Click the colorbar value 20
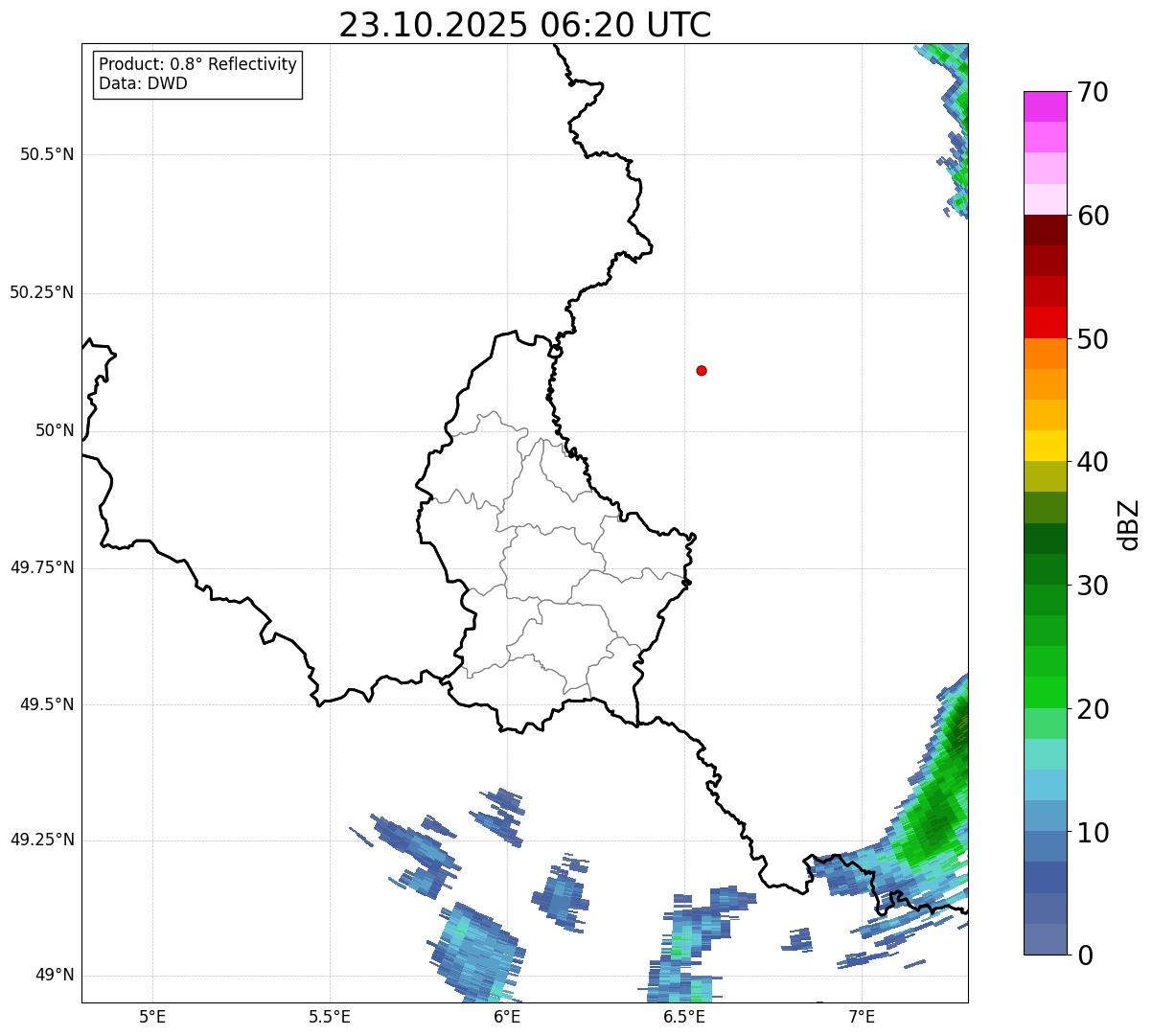 [1092, 709]
